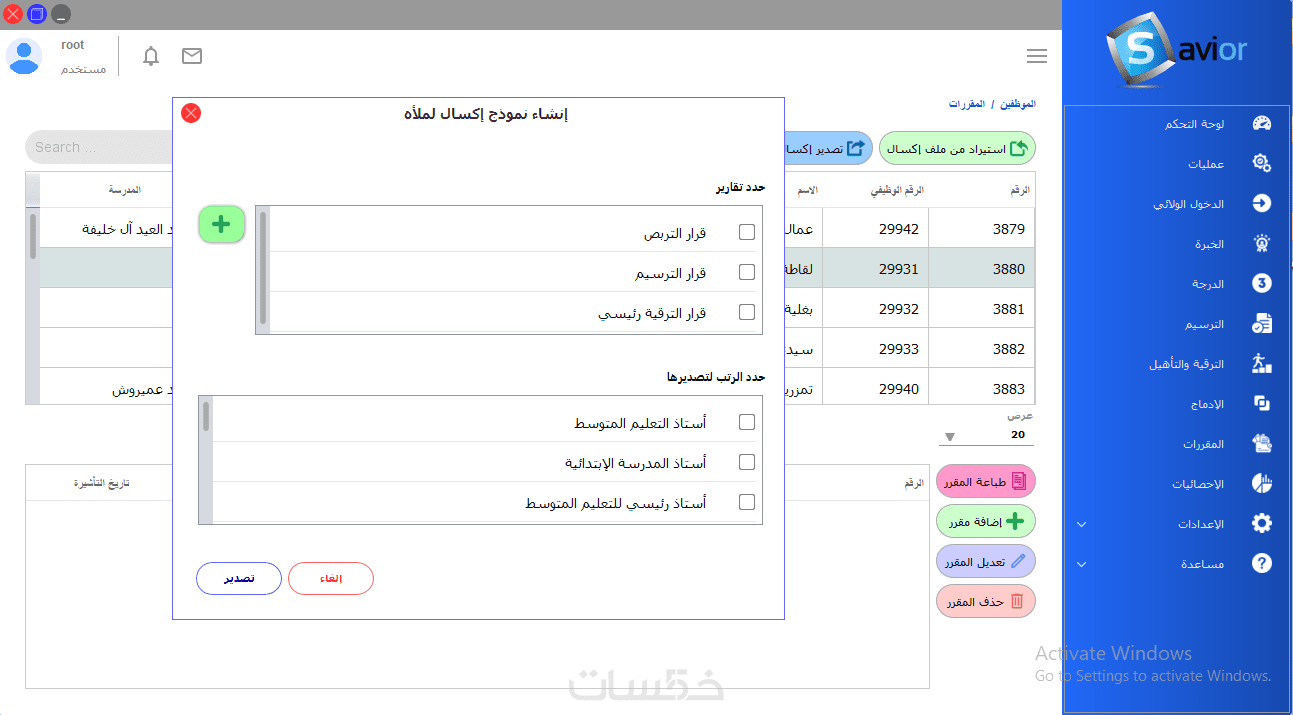Expand the الإعدادات sidebar submenu chevron

coord(1081,524)
